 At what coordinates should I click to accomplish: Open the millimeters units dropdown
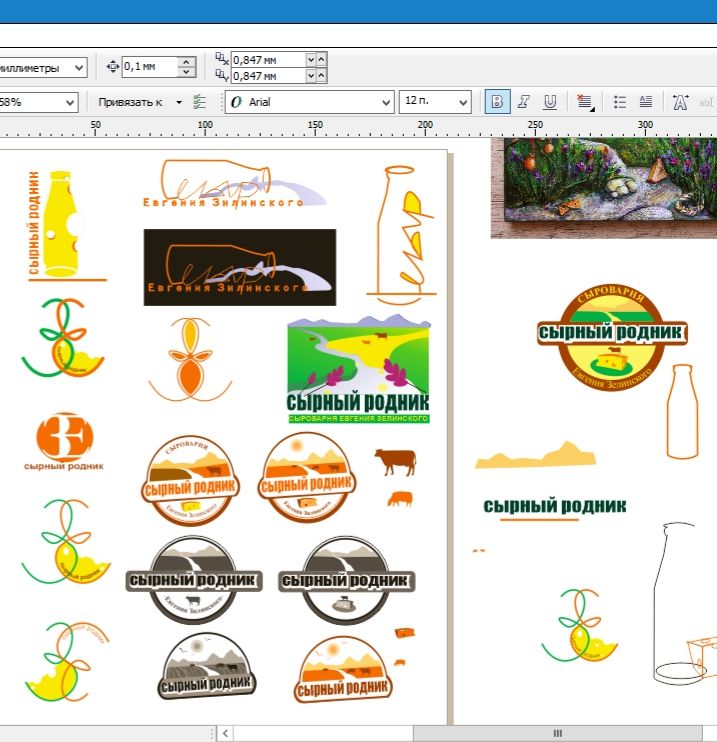80,67
